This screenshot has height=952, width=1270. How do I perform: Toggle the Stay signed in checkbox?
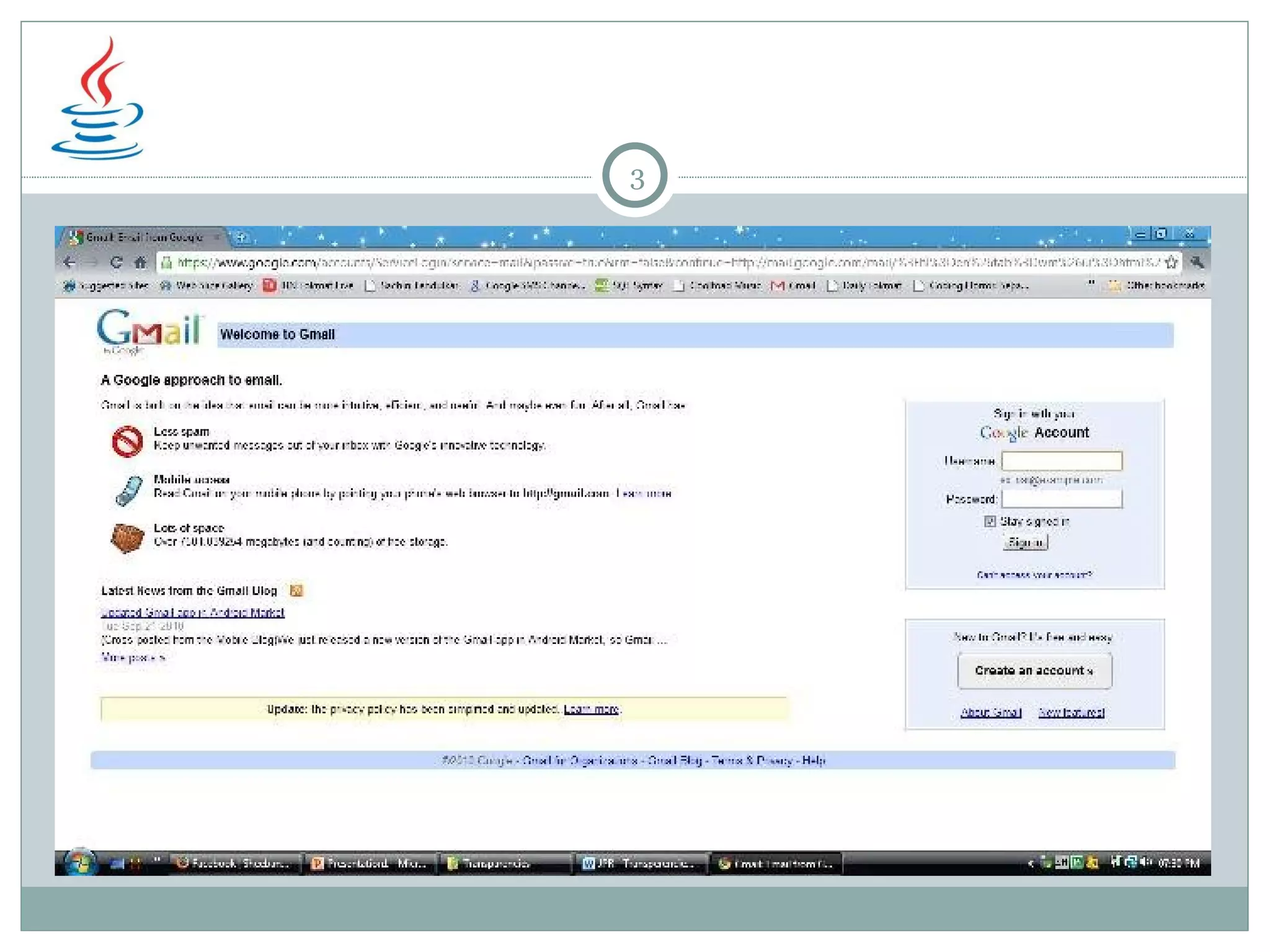click(x=990, y=521)
